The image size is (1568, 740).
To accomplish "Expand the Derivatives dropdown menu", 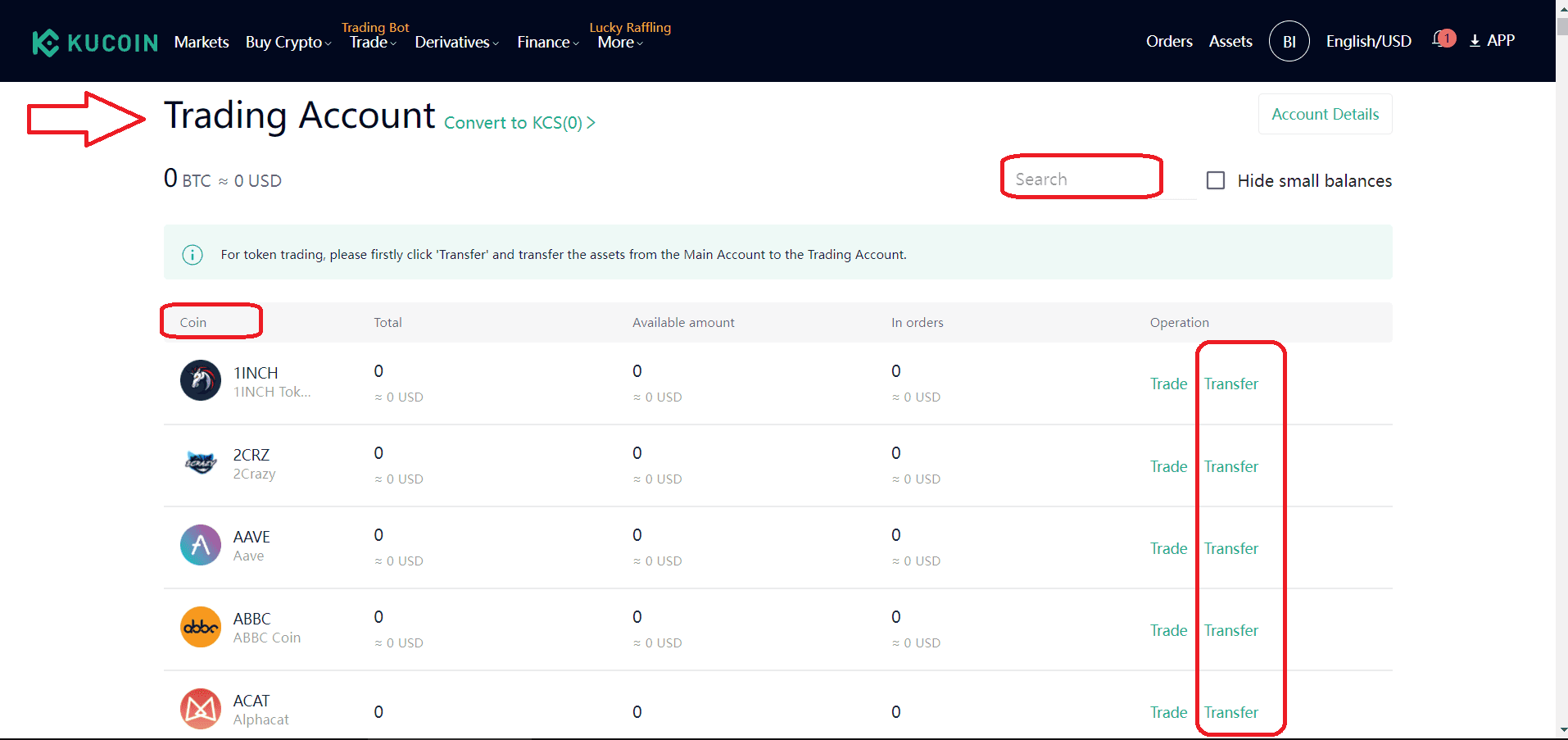I will point(456,42).
